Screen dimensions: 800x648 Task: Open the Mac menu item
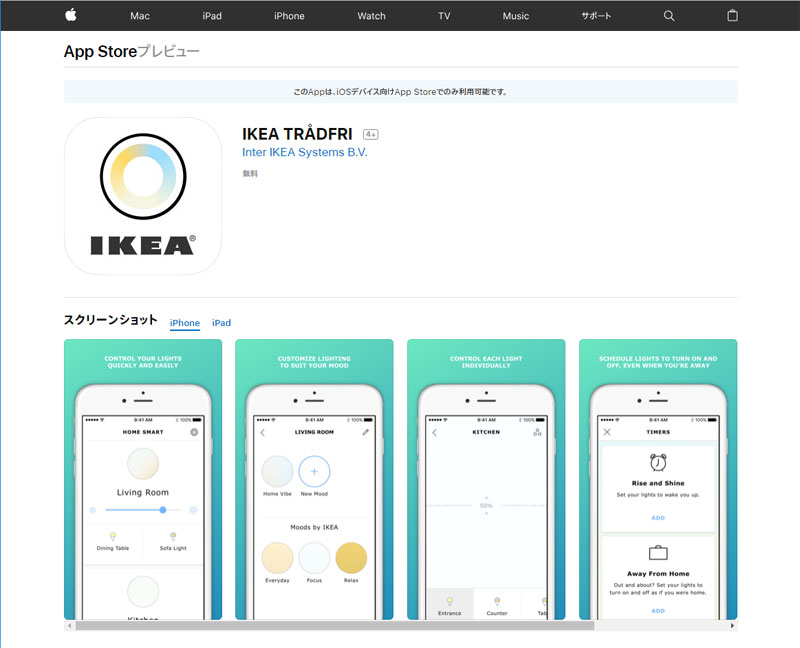click(x=140, y=16)
